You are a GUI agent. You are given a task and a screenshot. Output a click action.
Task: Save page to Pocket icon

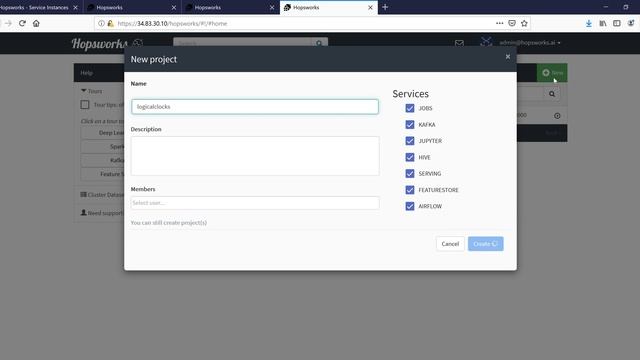512,23
